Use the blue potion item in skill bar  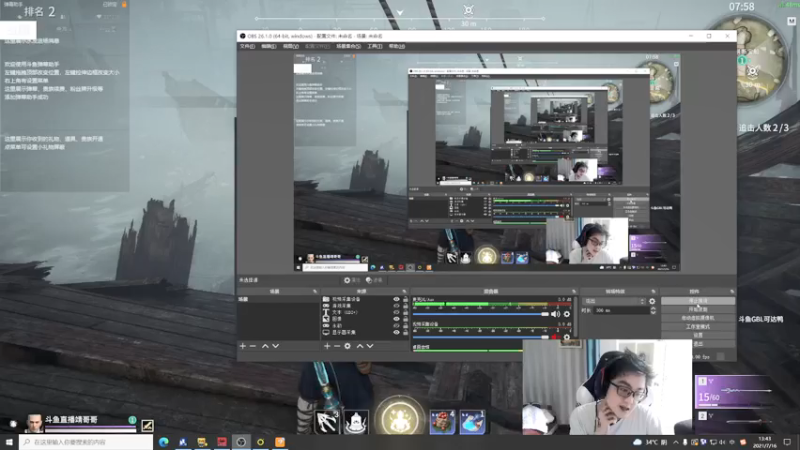(x=472, y=422)
